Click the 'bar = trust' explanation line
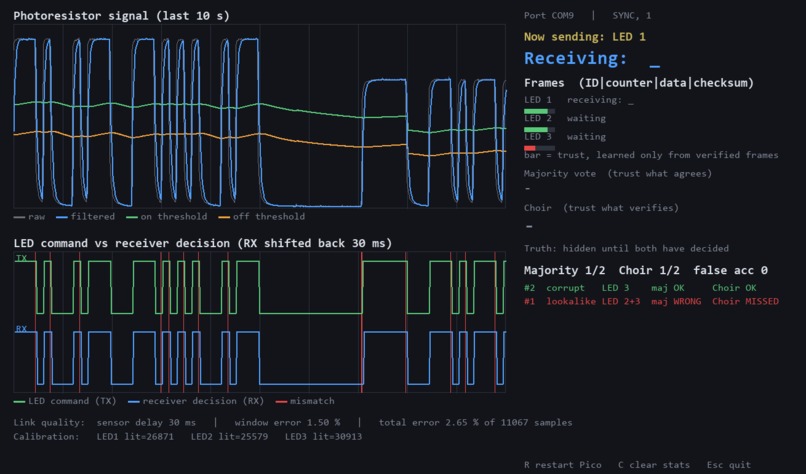This screenshot has width=806, height=474. tap(651, 155)
